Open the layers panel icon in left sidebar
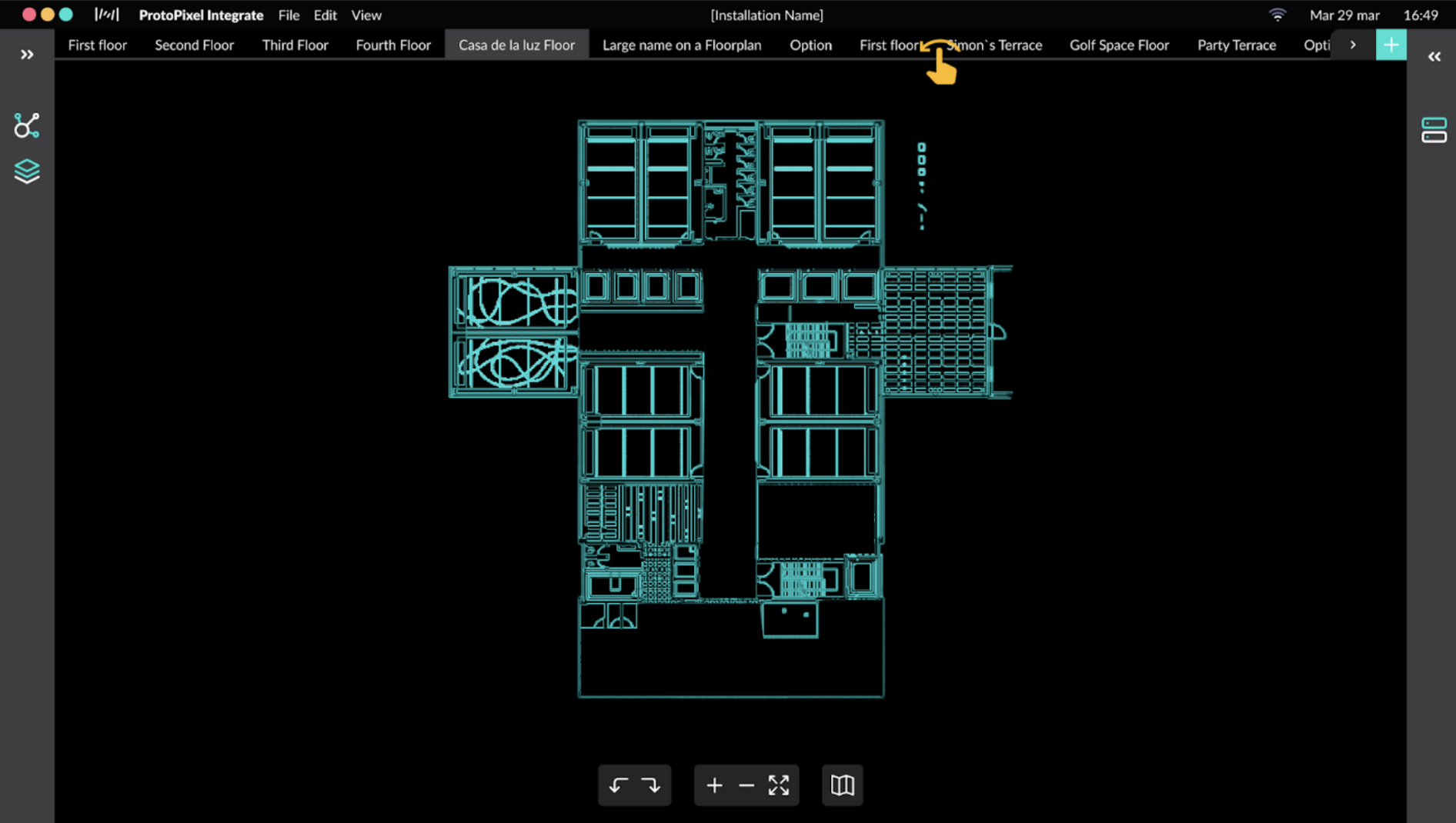The image size is (1456, 823). pos(26,171)
